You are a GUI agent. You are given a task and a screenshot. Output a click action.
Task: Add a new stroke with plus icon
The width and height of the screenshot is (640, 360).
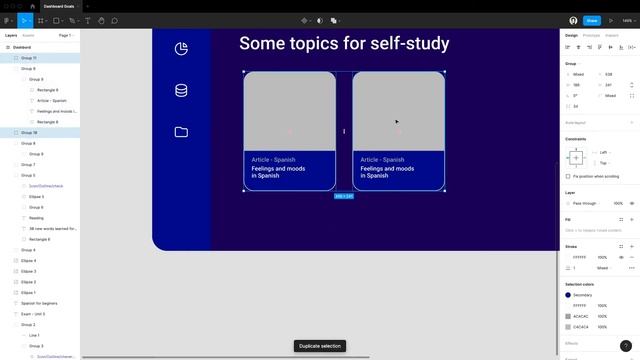click(632, 247)
